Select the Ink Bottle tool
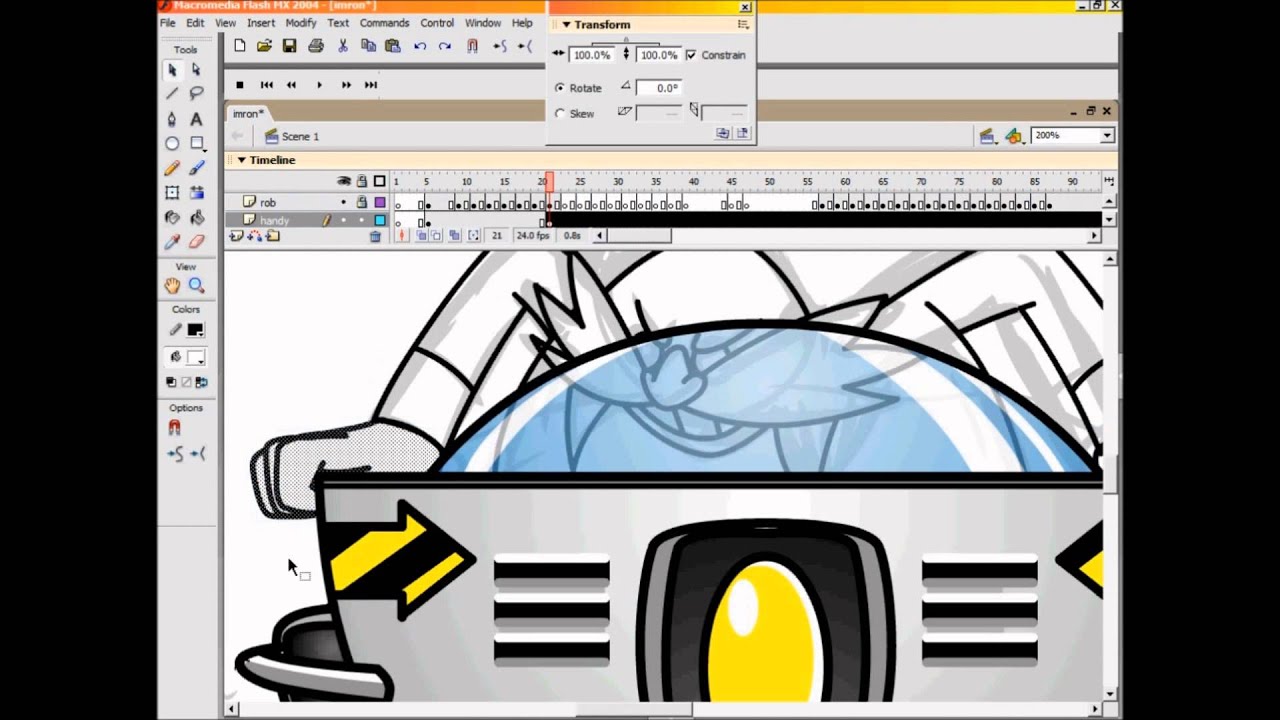The width and height of the screenshot is (1280, 720). pyautogui.click(x=172, y=217)
